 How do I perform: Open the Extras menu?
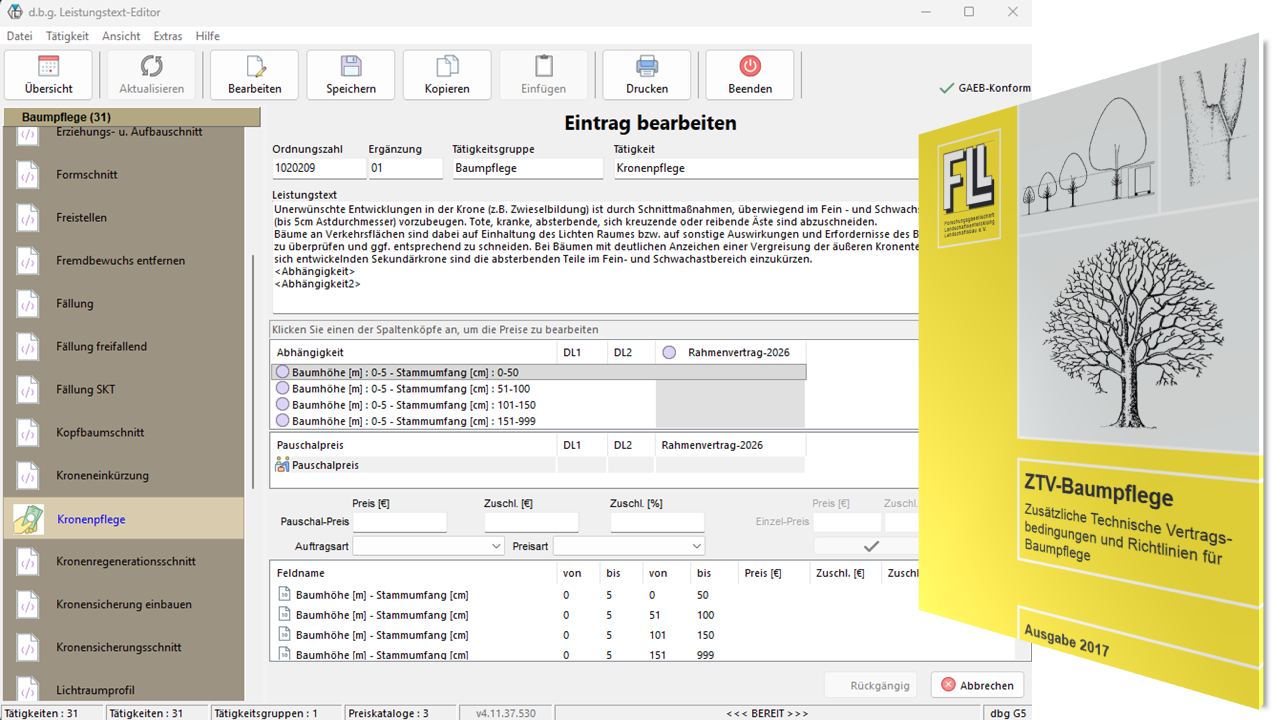[168, 36]
